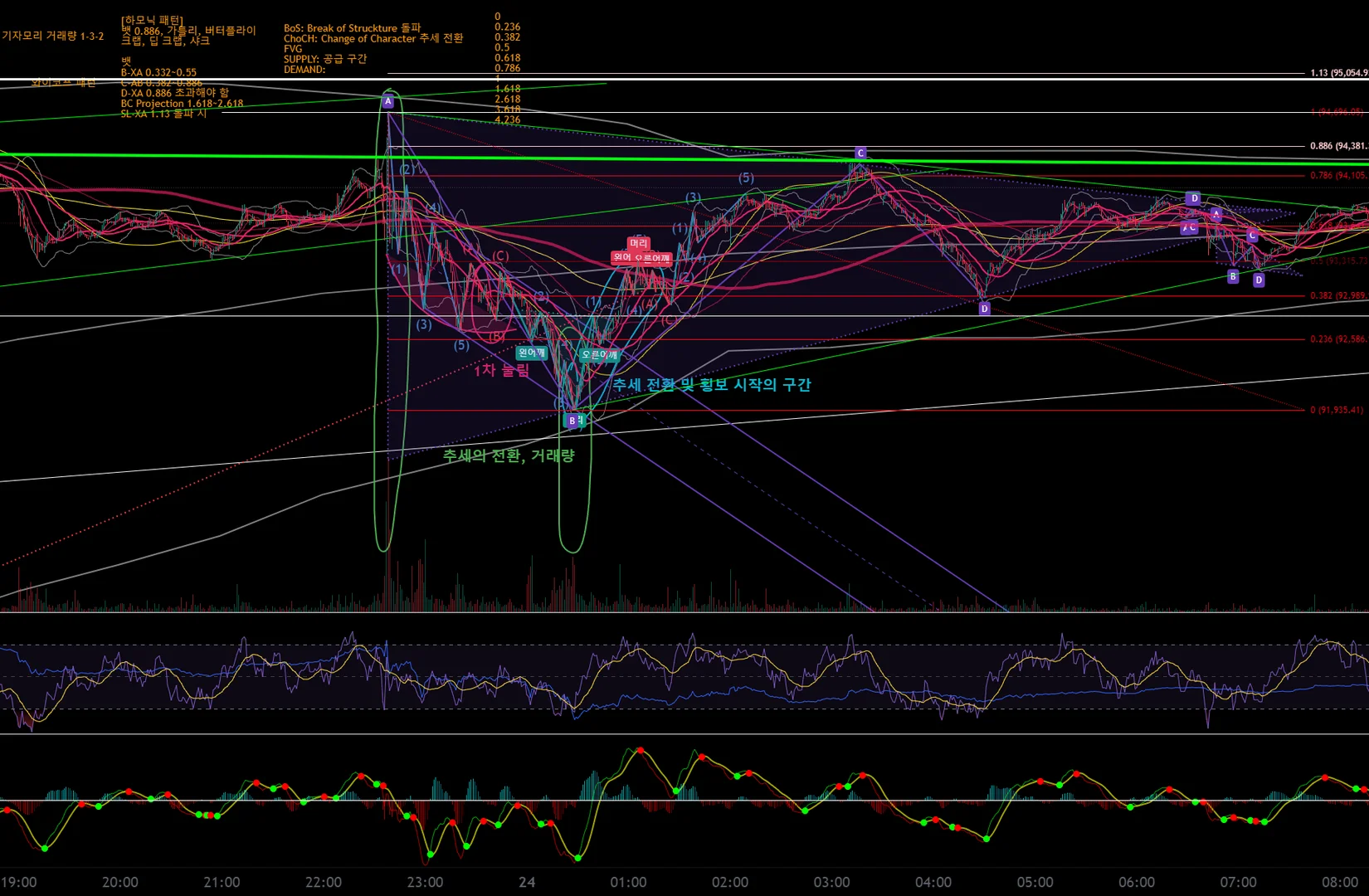Click the 'FVG' text in the legend

click(293, 48)
